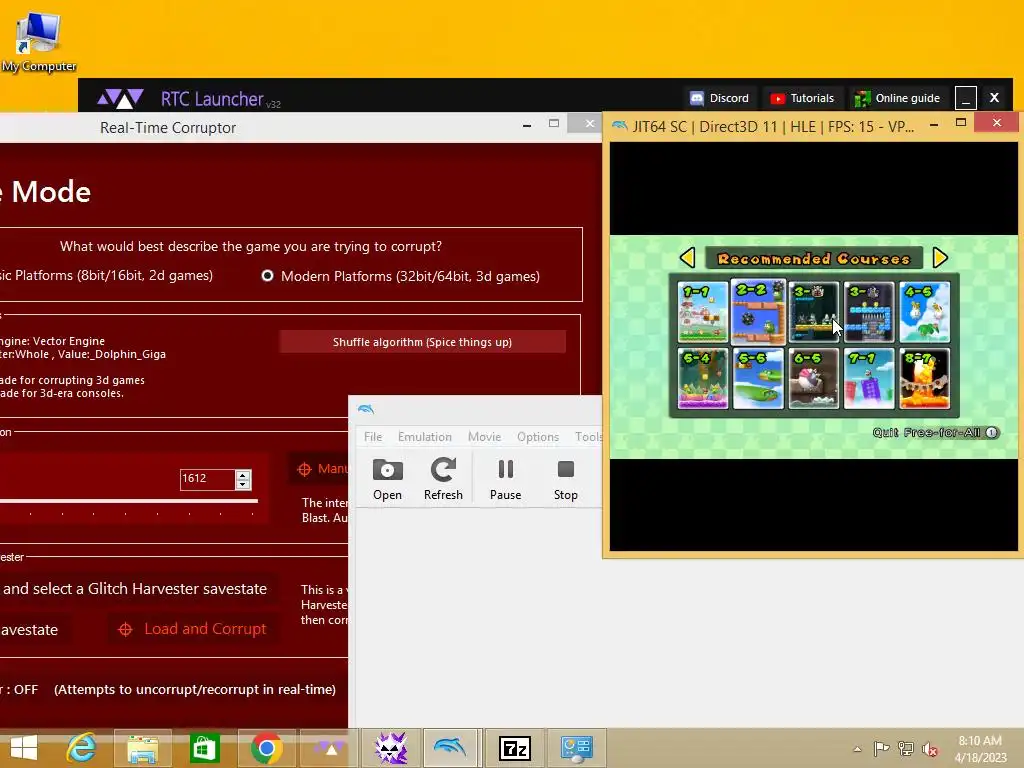Select course 5-6 thumbnail

pos(758,378)
